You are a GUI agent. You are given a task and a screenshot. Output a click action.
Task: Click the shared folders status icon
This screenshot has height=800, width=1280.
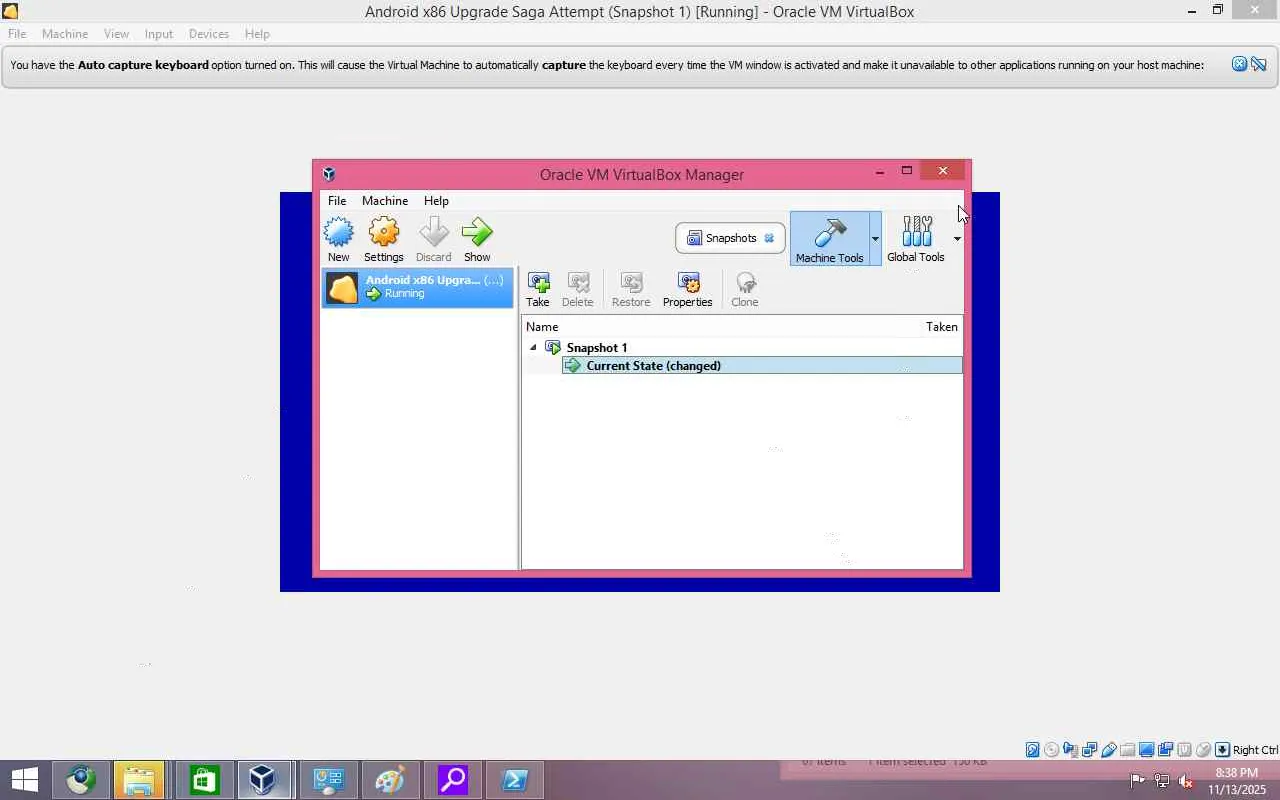(x=1128, y=750)
